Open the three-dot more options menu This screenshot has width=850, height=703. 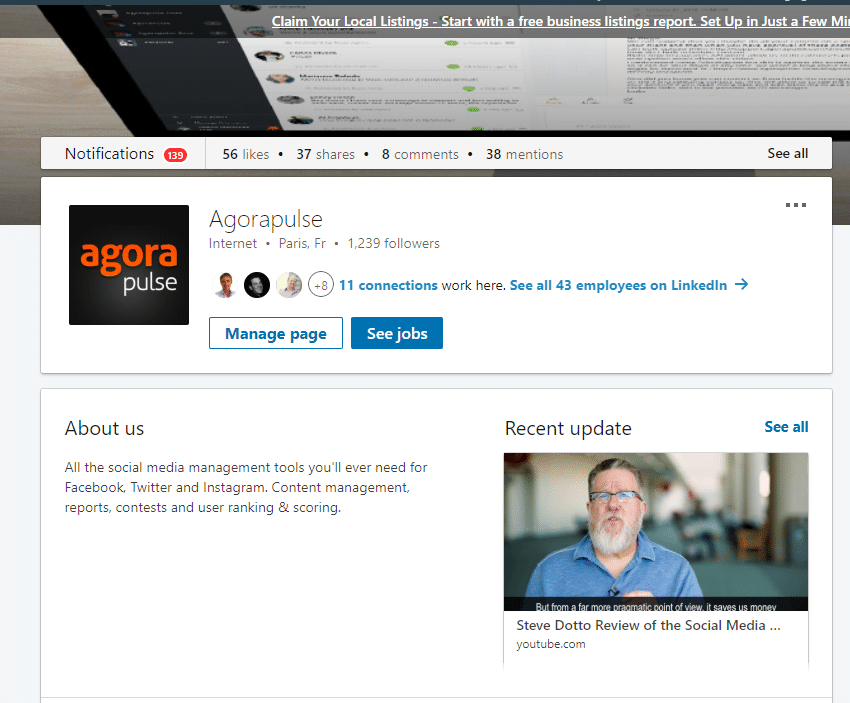795,205
